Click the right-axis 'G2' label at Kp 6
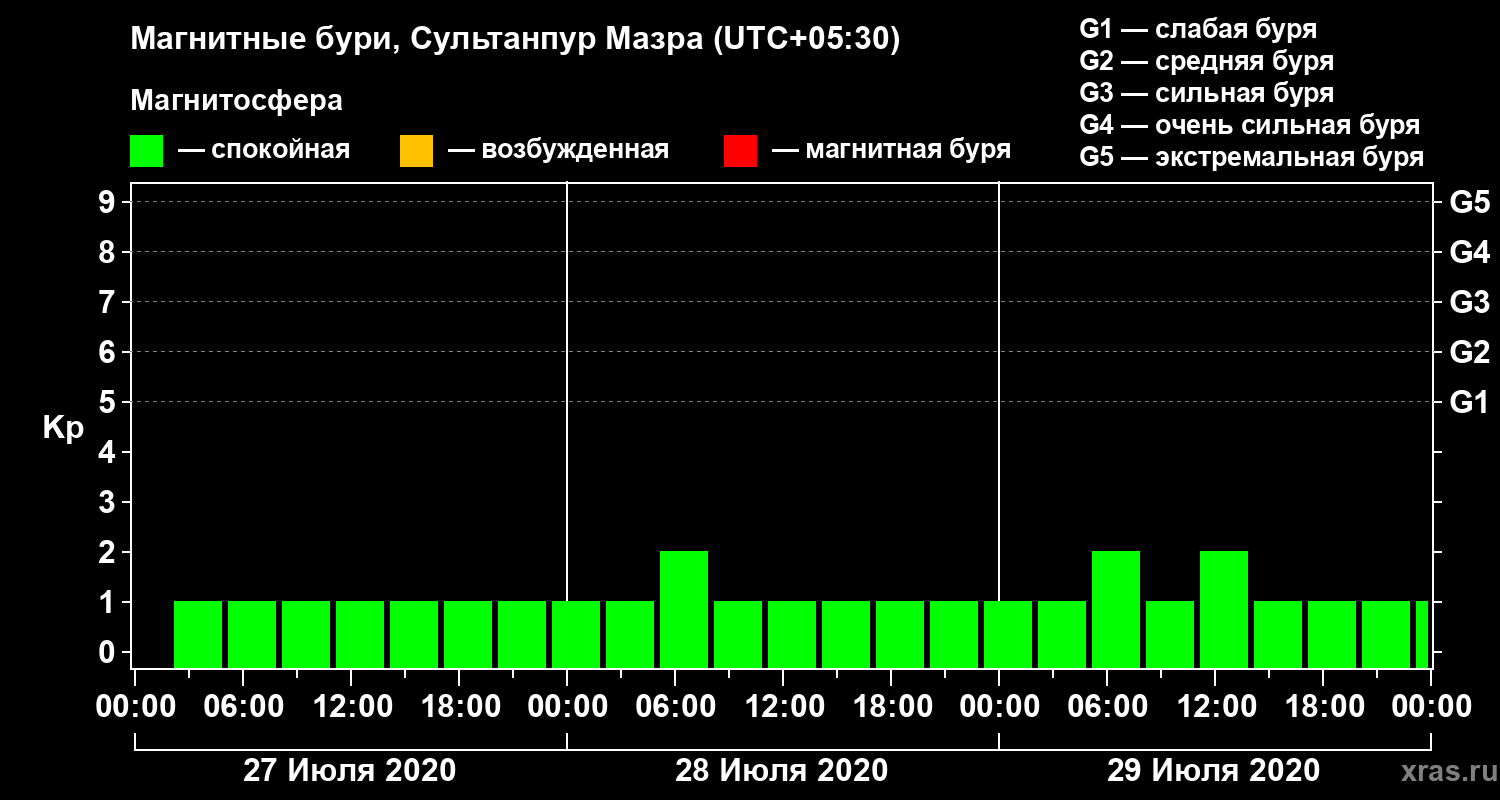This screenshot has width=1500, height=800. tap(1469, 352)
